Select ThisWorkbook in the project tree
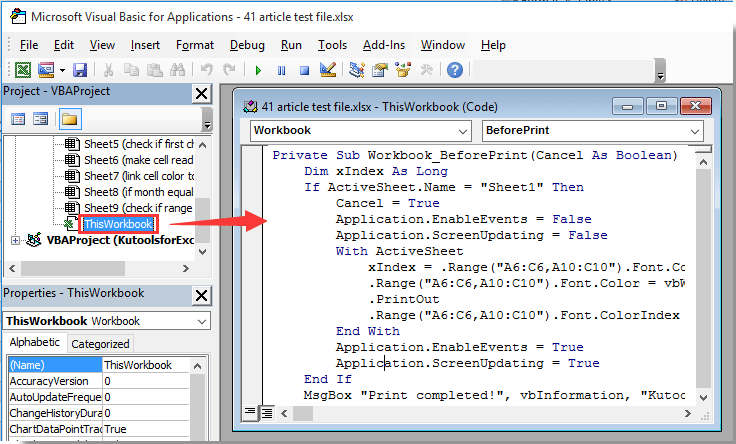 point(117,224)
